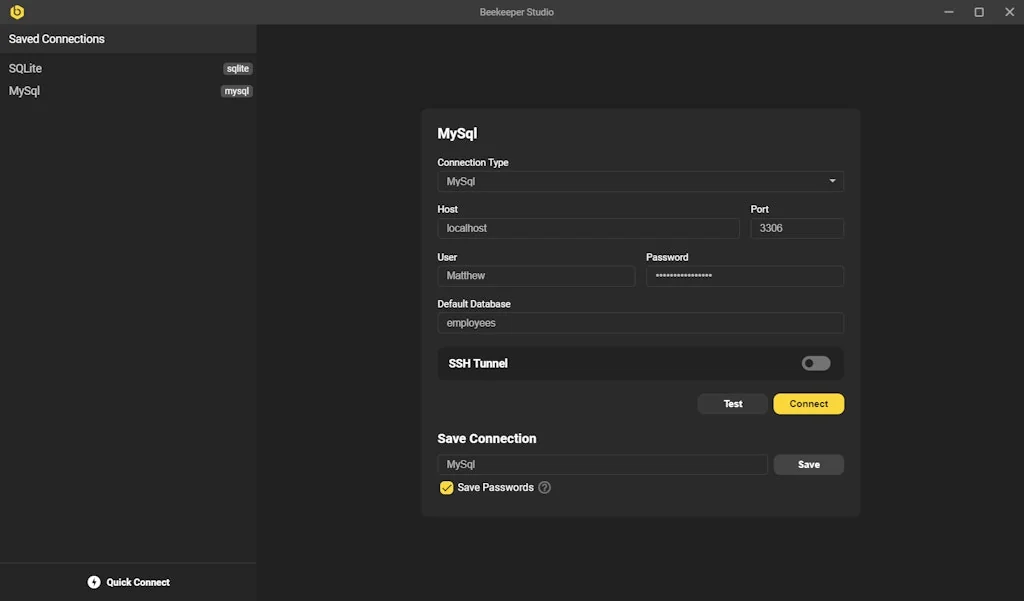Viewport: 1024px width, 601px height.
Task: Click the Password input field
Action: pyautogui.click(x=744, y=275)
